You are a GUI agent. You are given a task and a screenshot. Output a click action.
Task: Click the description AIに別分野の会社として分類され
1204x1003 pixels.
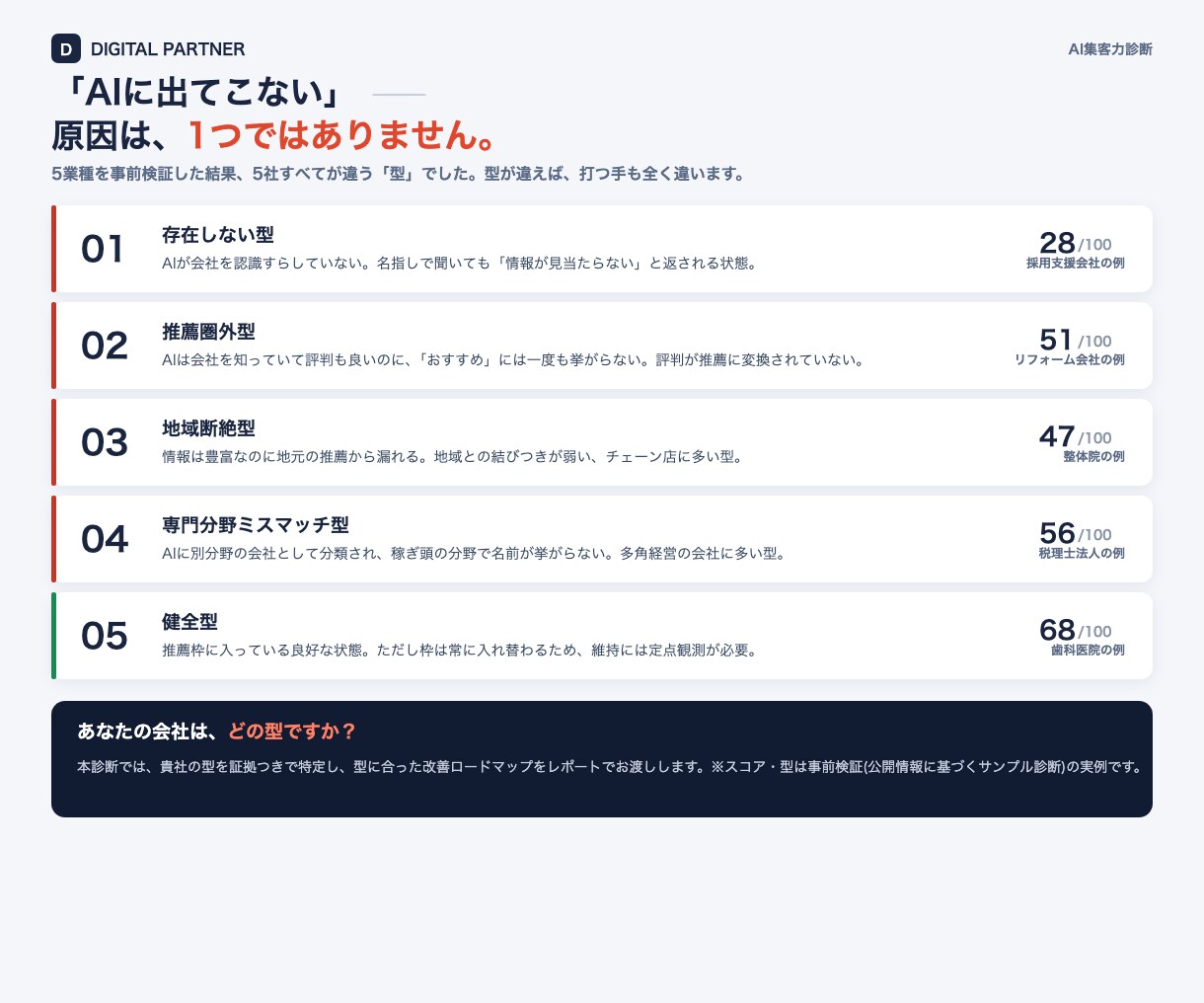point(475,554)
